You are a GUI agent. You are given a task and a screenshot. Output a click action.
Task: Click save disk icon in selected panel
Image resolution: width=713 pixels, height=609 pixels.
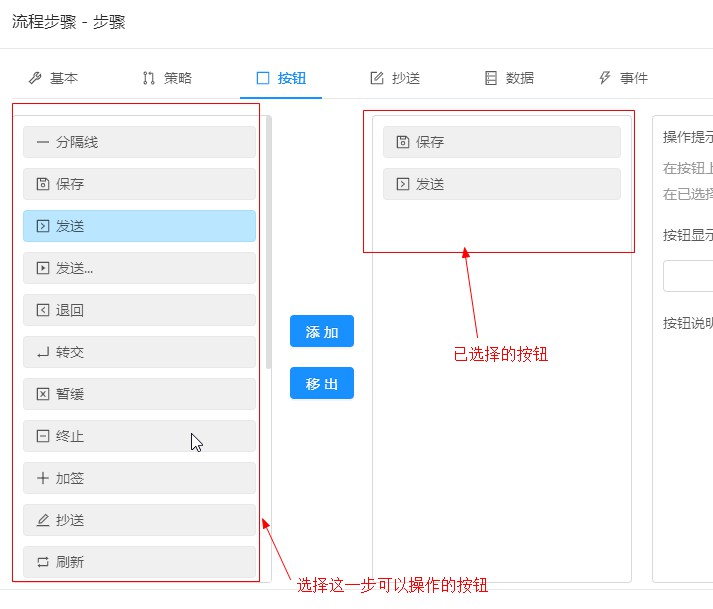403,142
